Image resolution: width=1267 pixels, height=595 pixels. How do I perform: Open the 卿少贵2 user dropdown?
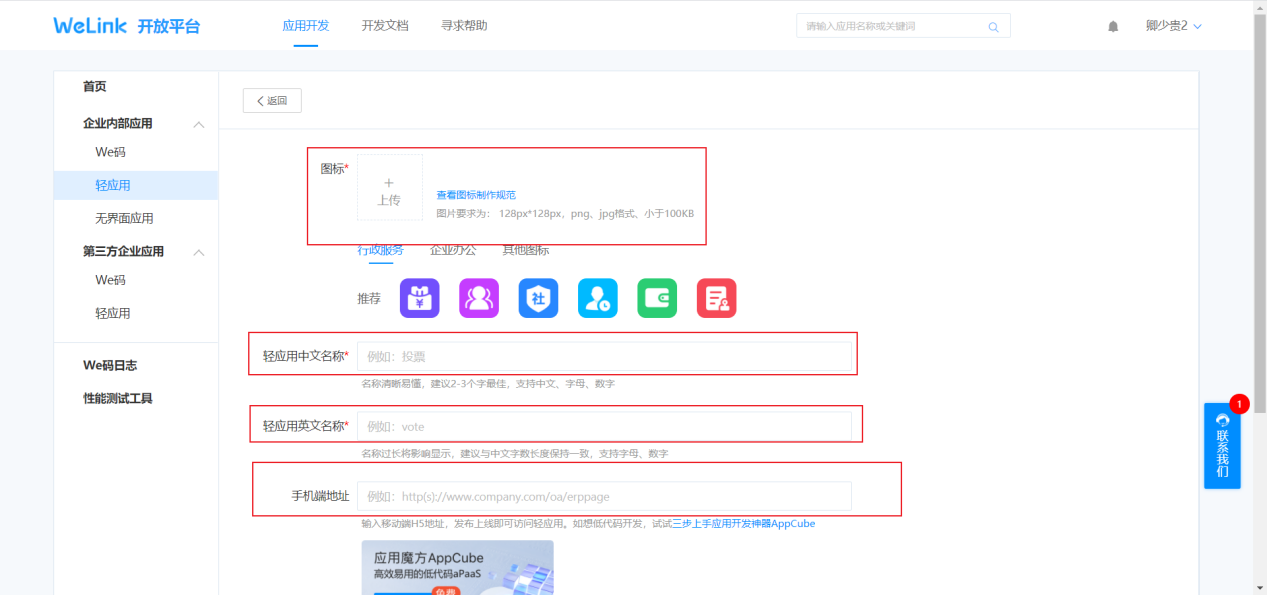(1173, 26)
